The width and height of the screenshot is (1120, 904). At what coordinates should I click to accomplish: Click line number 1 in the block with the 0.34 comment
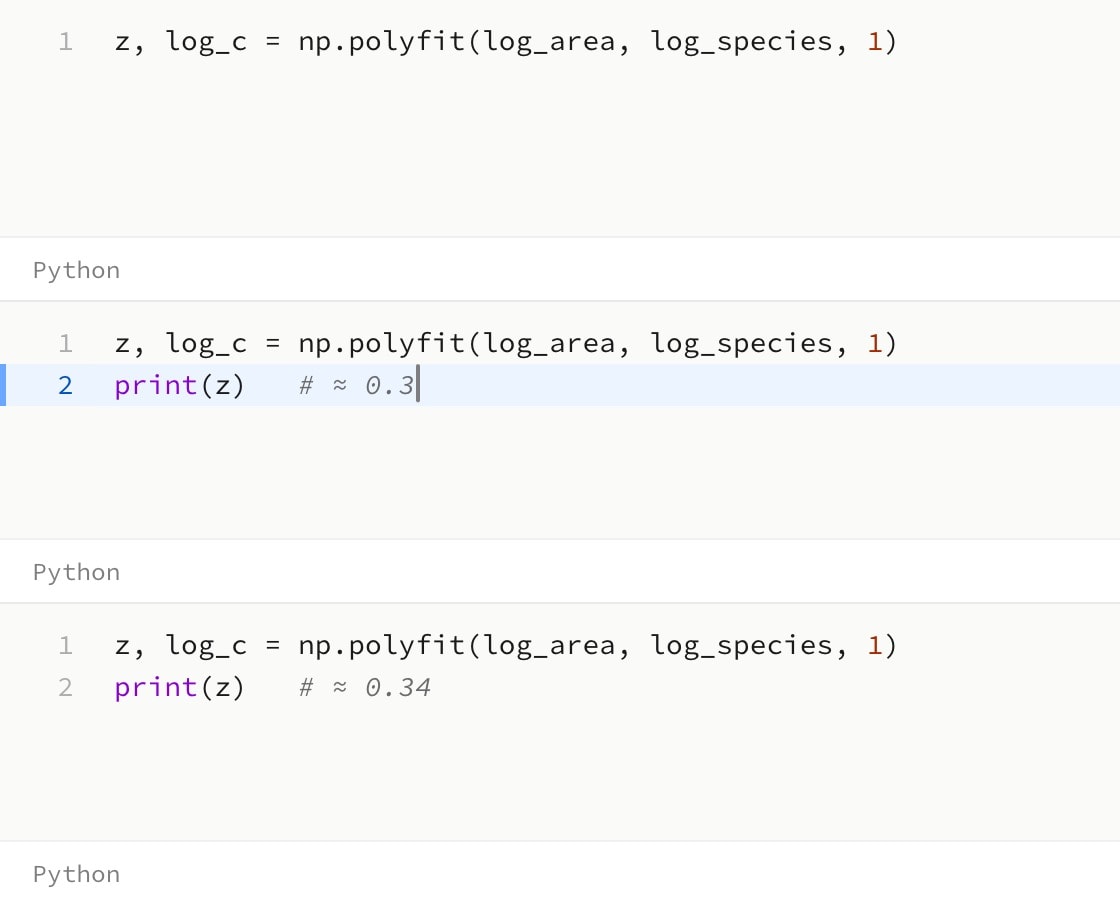tap(66, 646)
